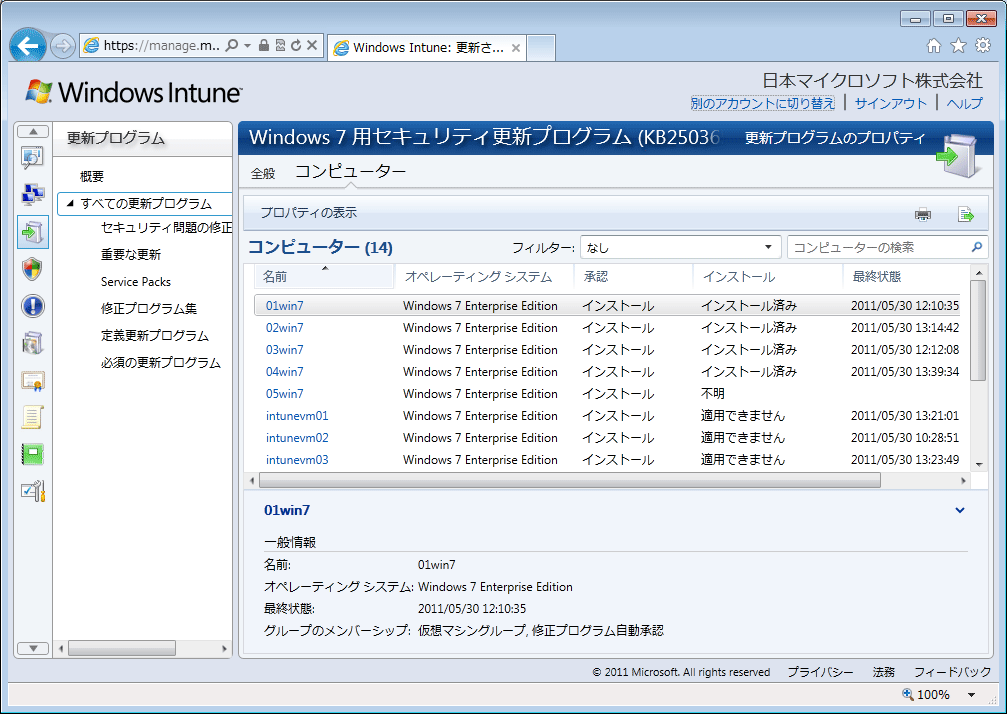Open the Reports green icon in sidebar
Viewport: 1007px width, 714px height.
point(32,455)
